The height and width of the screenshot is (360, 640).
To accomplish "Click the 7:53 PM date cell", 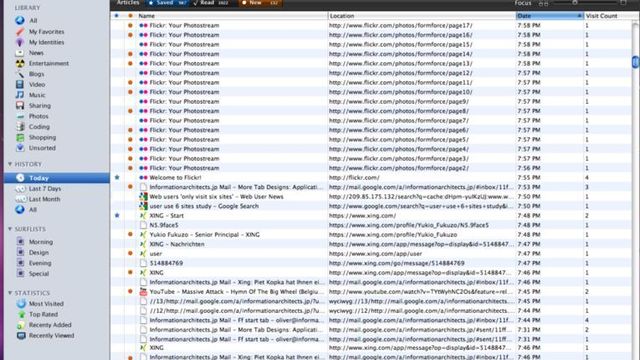I will tap(529, 187).
